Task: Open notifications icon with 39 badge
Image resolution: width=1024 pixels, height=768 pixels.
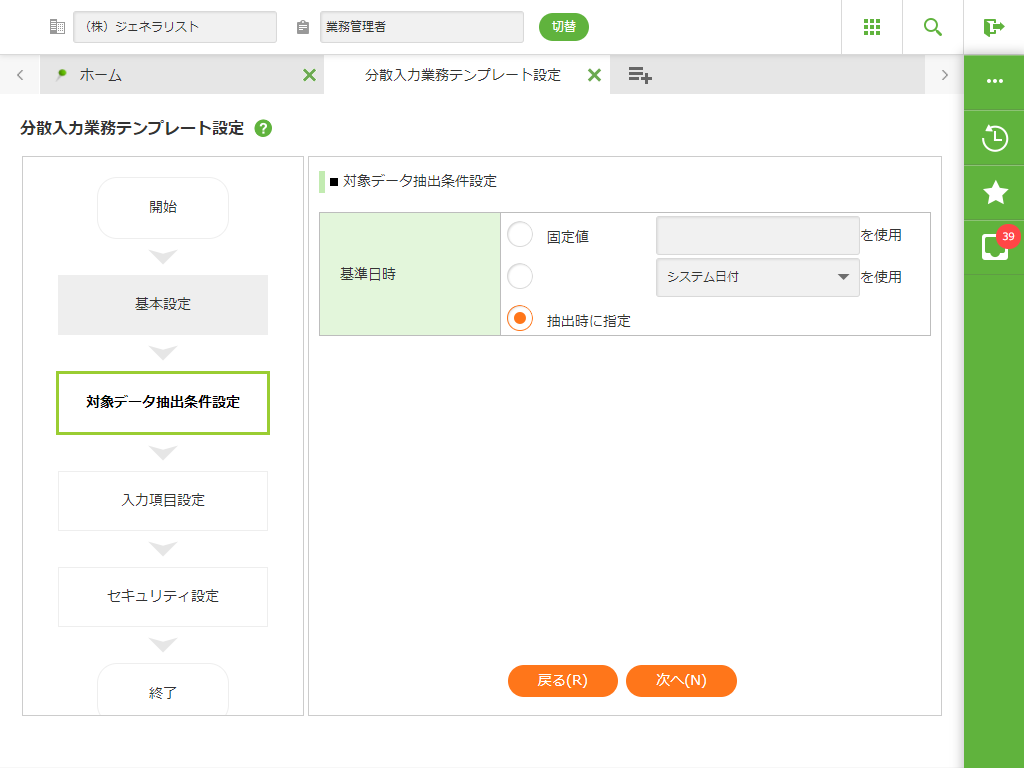Action: coord(994,246)
